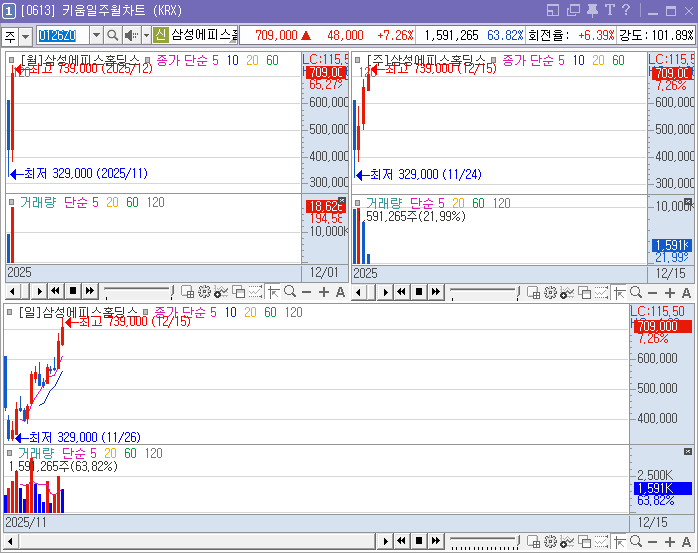The height and width of the screenshot is (553, 698).
Task: Click crosshair cursor icon in weekly toolbar
Action: point(619,293)
